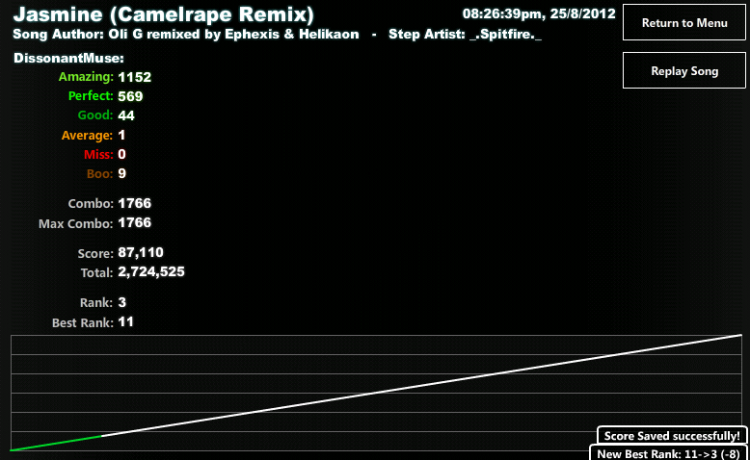Click the Total score 2,724,525
Screen dimensions: 750x460
150,271
